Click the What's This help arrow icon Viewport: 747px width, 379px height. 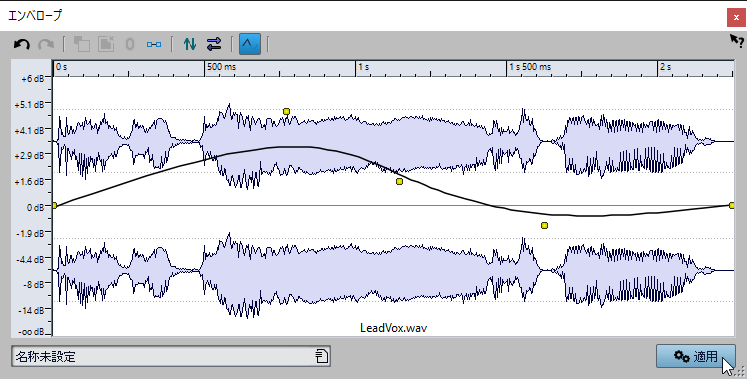click(737, 41)
